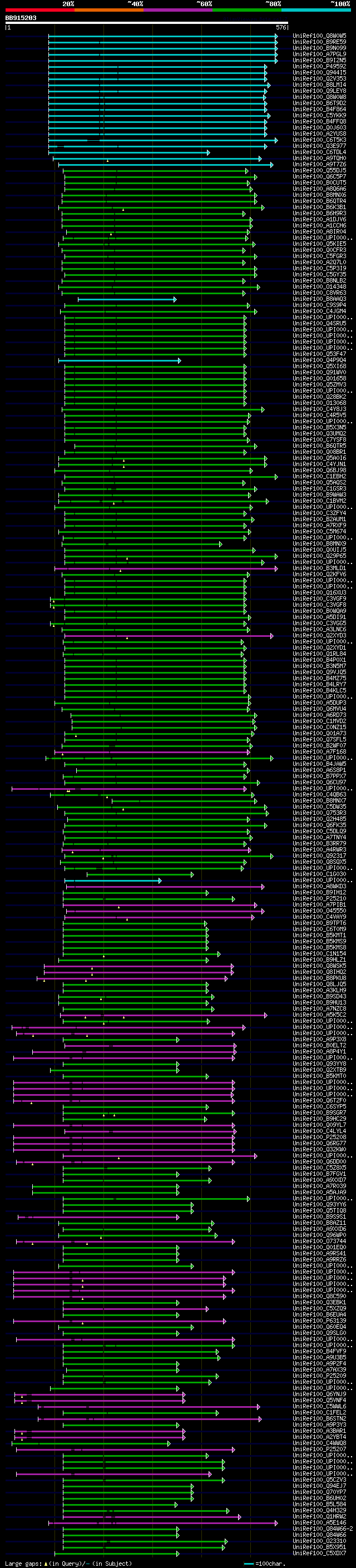Open hit UniRef100_A3BAR1
The height and width of the screenshot is (1568, 356).
point(319,1431)
